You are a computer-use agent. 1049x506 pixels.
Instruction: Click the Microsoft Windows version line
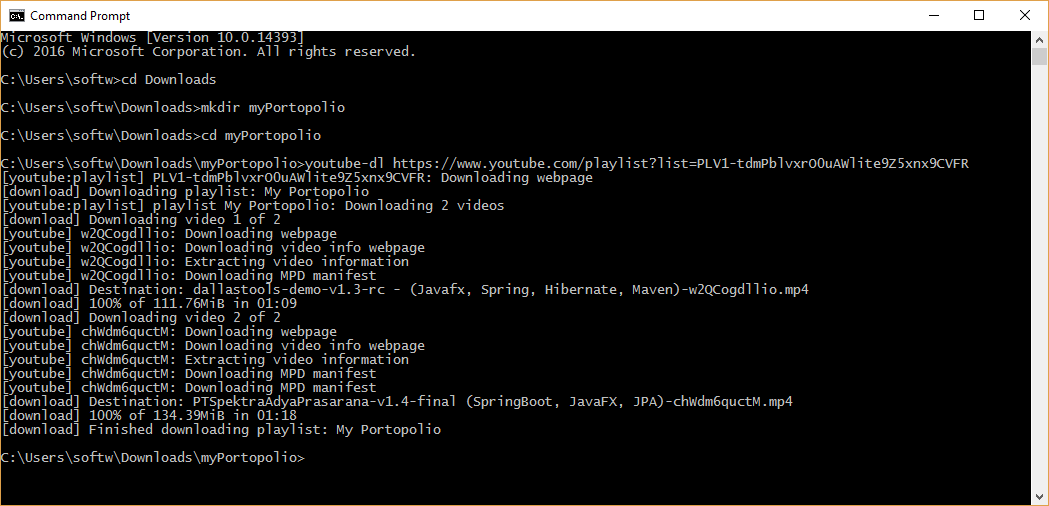[x=153, y=37]
